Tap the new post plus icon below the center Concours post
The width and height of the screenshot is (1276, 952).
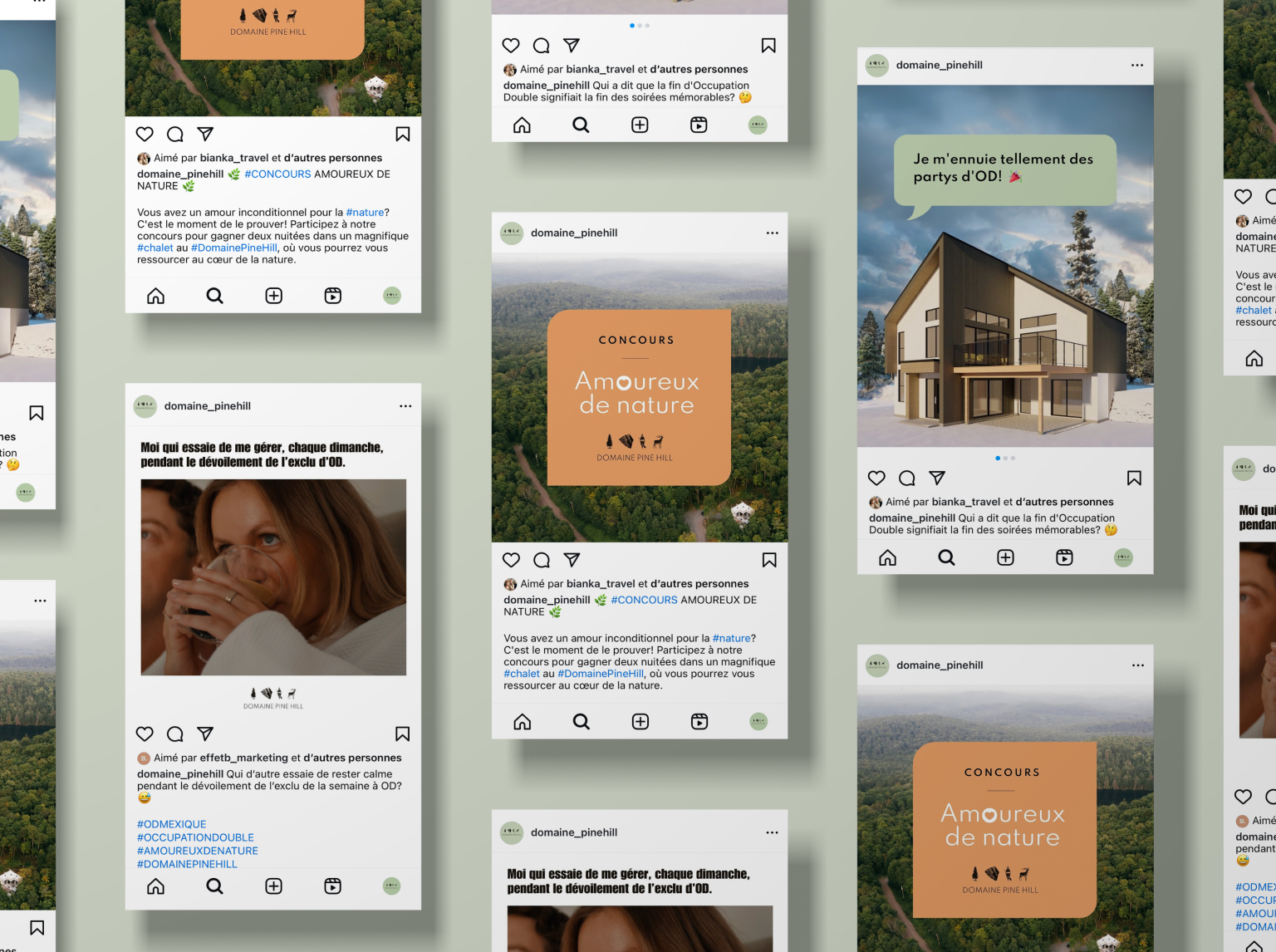(x=640, y=721)
